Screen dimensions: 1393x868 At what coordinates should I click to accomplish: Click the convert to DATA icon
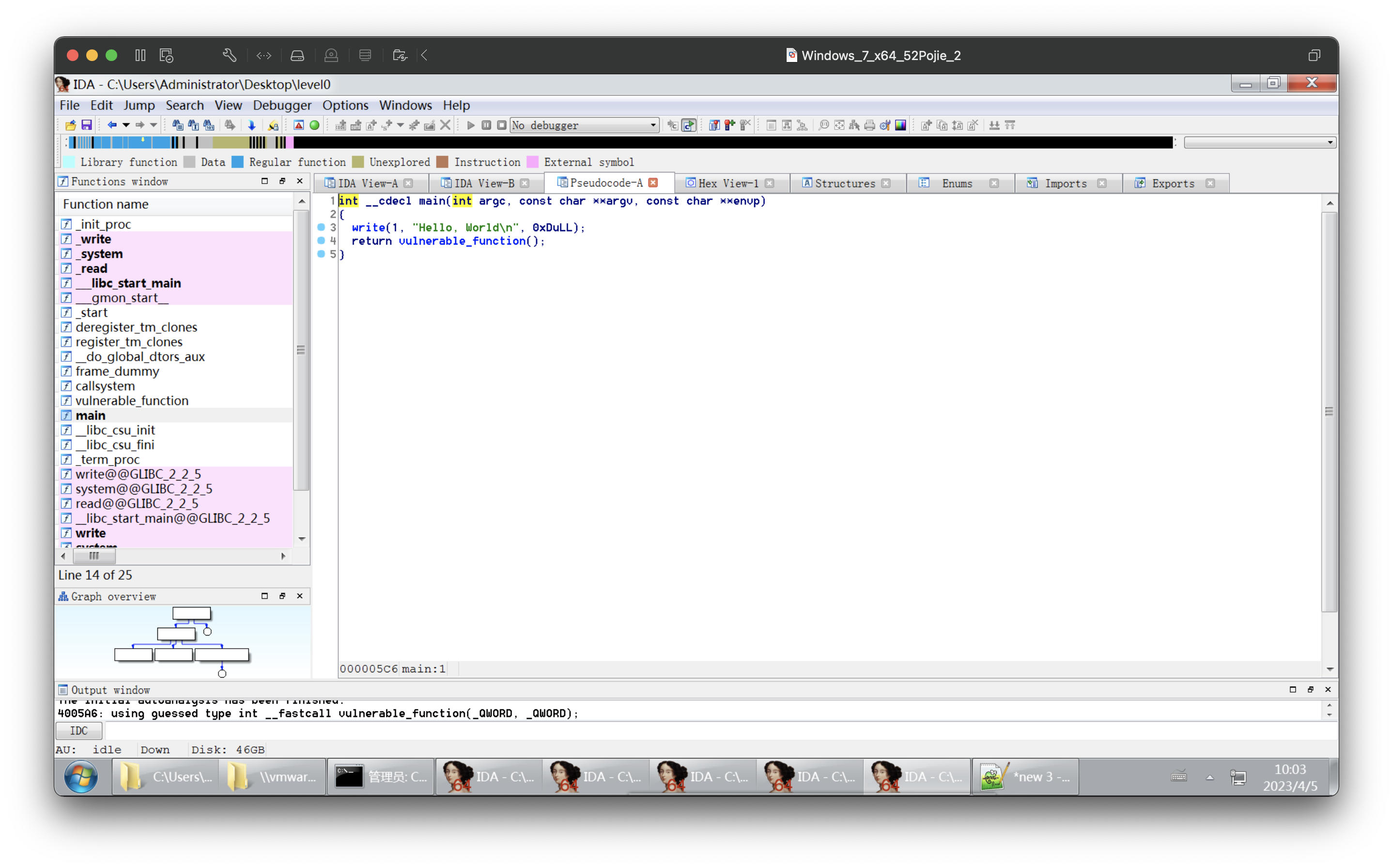pos(356,125)
